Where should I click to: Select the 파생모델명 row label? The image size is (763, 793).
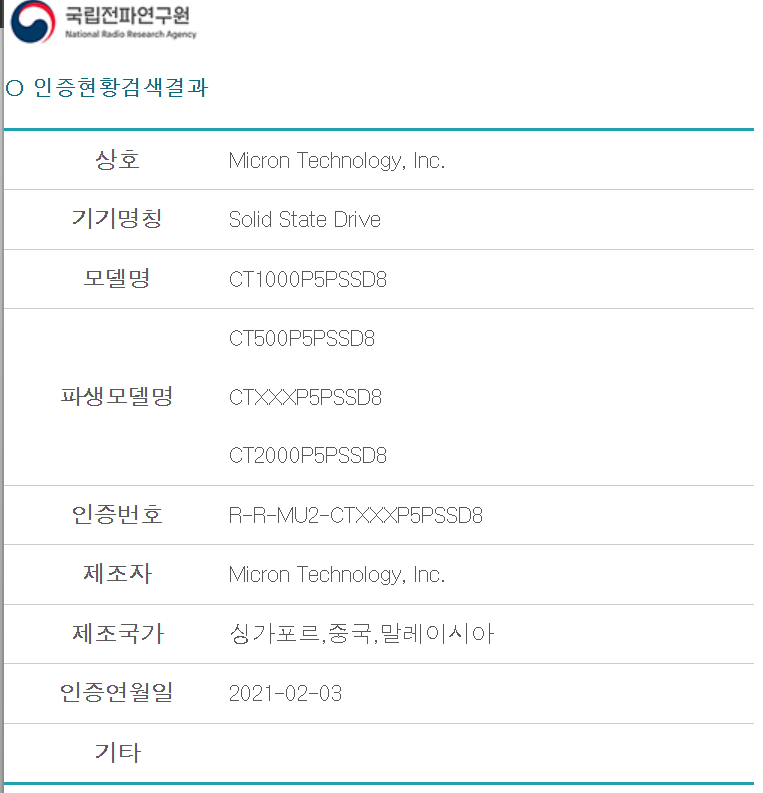pyautogui.click(x=117, y=397)
